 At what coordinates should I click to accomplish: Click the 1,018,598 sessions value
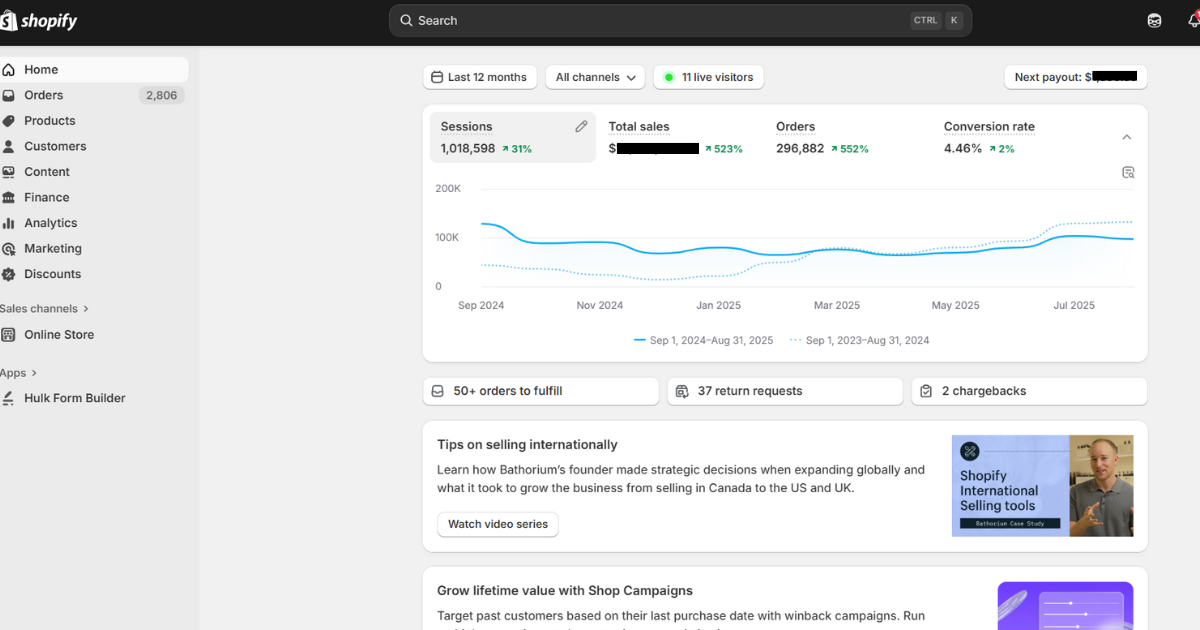[x=468, y=149]
